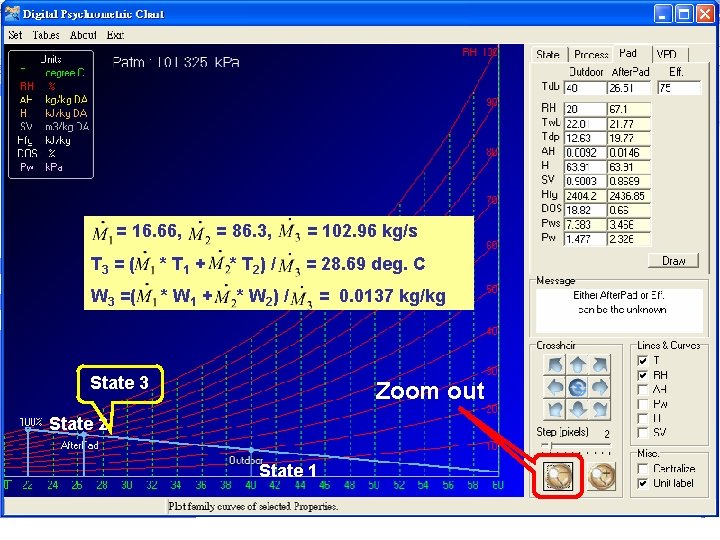
Task: Click the AfterPad Twb field 21.77
Action: pyautogui.click(x=629, y=124)
